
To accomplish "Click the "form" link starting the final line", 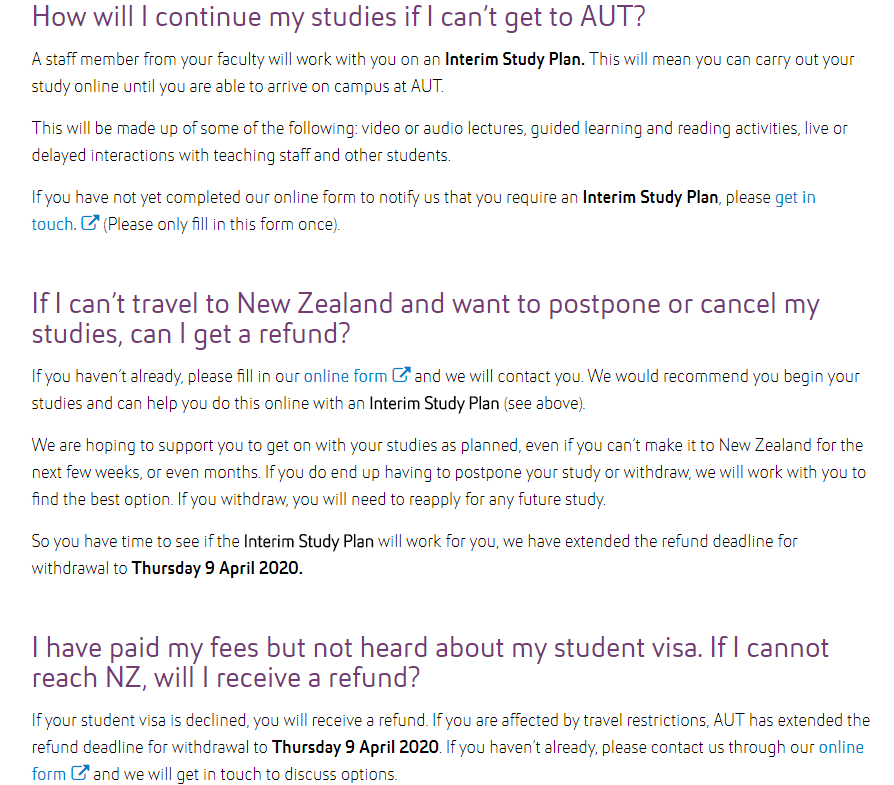I will point(48,774).
